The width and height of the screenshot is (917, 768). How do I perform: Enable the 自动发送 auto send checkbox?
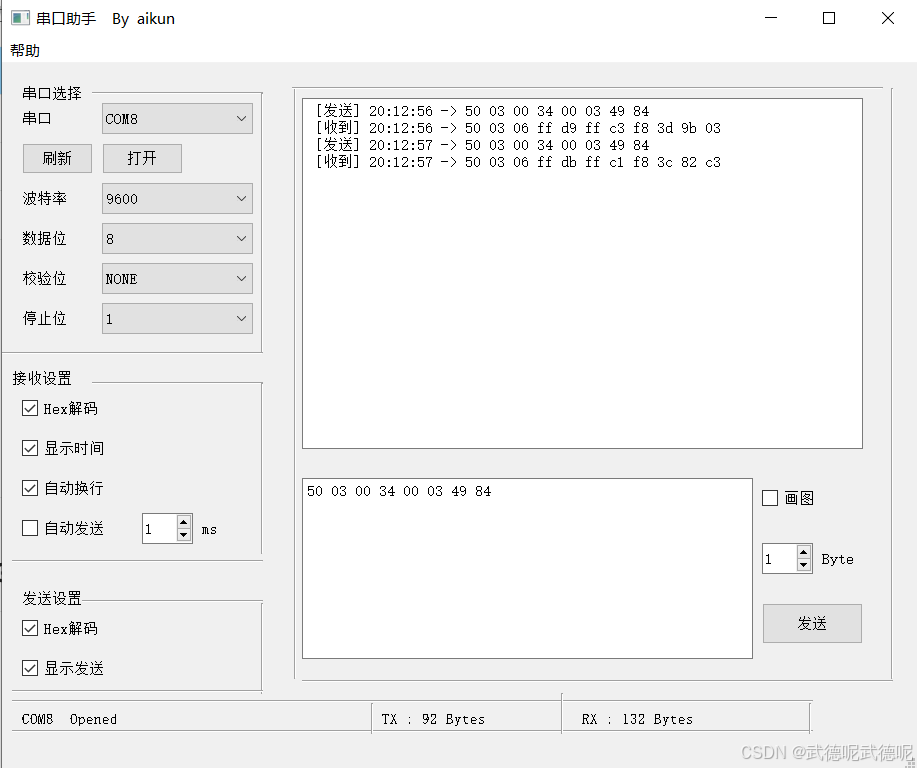pos(30,528)
